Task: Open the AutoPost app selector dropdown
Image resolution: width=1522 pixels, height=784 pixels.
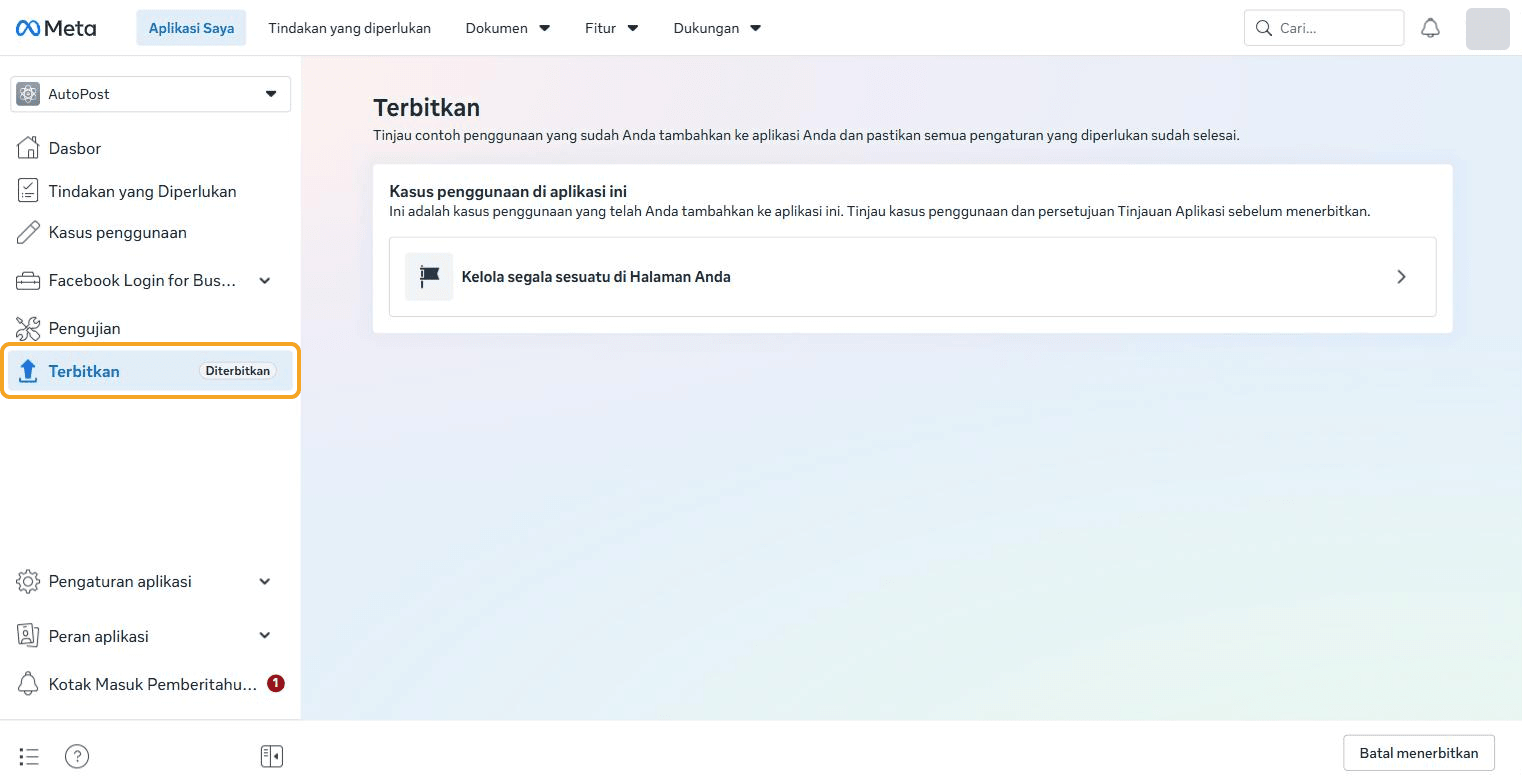Action: click(150, 94)
